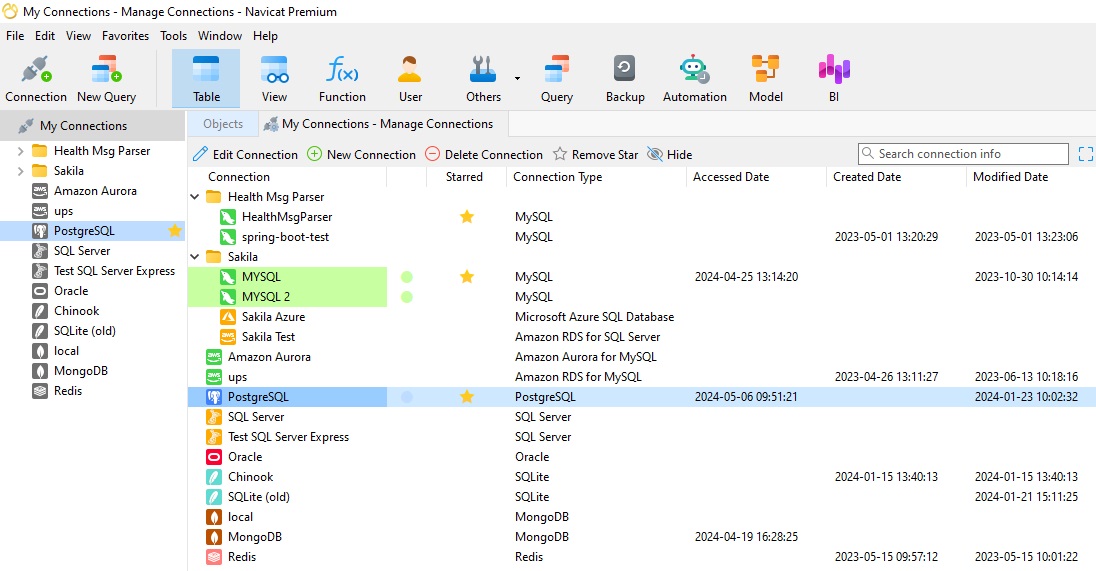Click the Others toolbar icon
Viewport: 1096px width, 571px height.
click(483, 78)
